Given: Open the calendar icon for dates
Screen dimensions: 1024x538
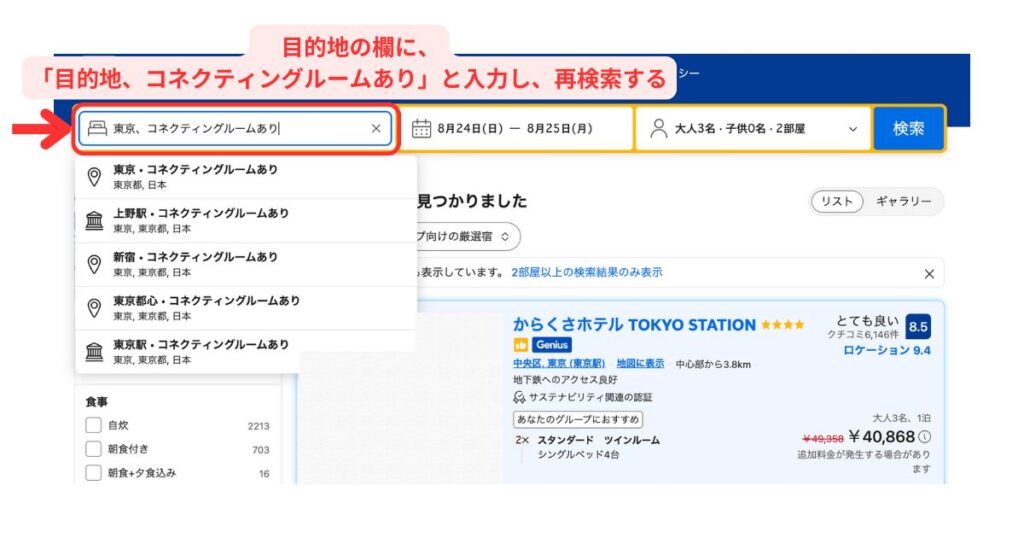Looking at the screenshot, I should (x=421, y=129).
